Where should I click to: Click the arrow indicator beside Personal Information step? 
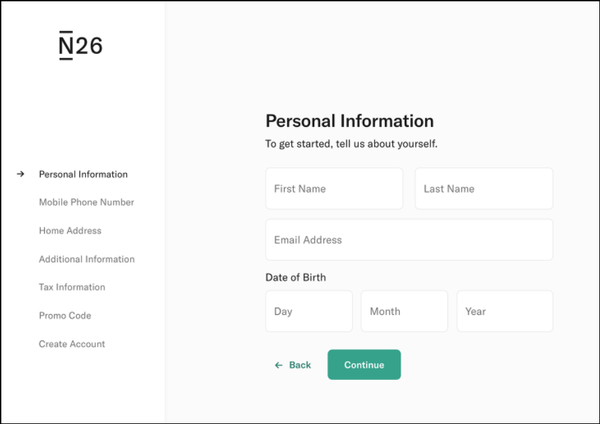pyautogui.click(x=20, y=174)
